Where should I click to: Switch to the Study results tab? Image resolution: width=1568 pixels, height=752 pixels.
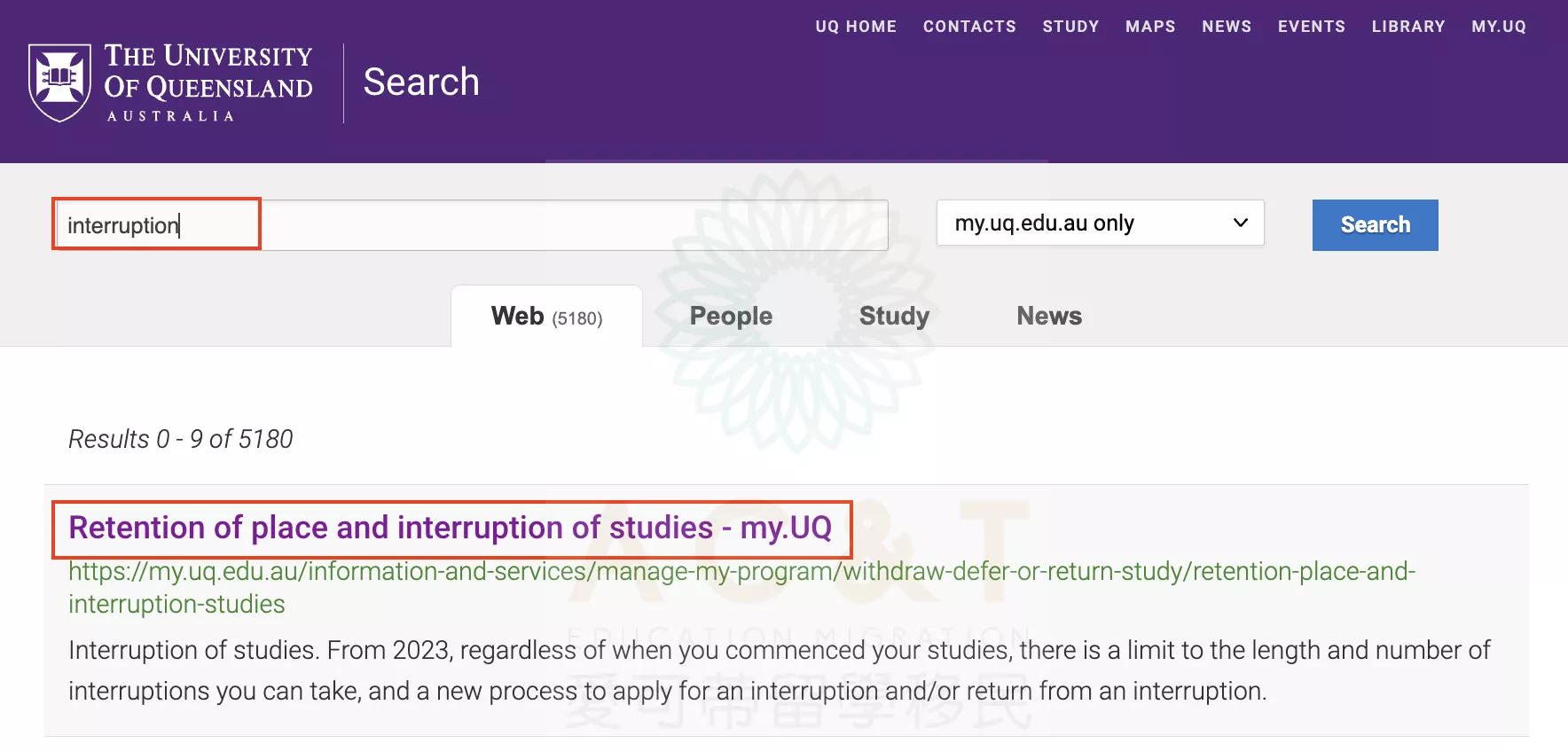894,317
